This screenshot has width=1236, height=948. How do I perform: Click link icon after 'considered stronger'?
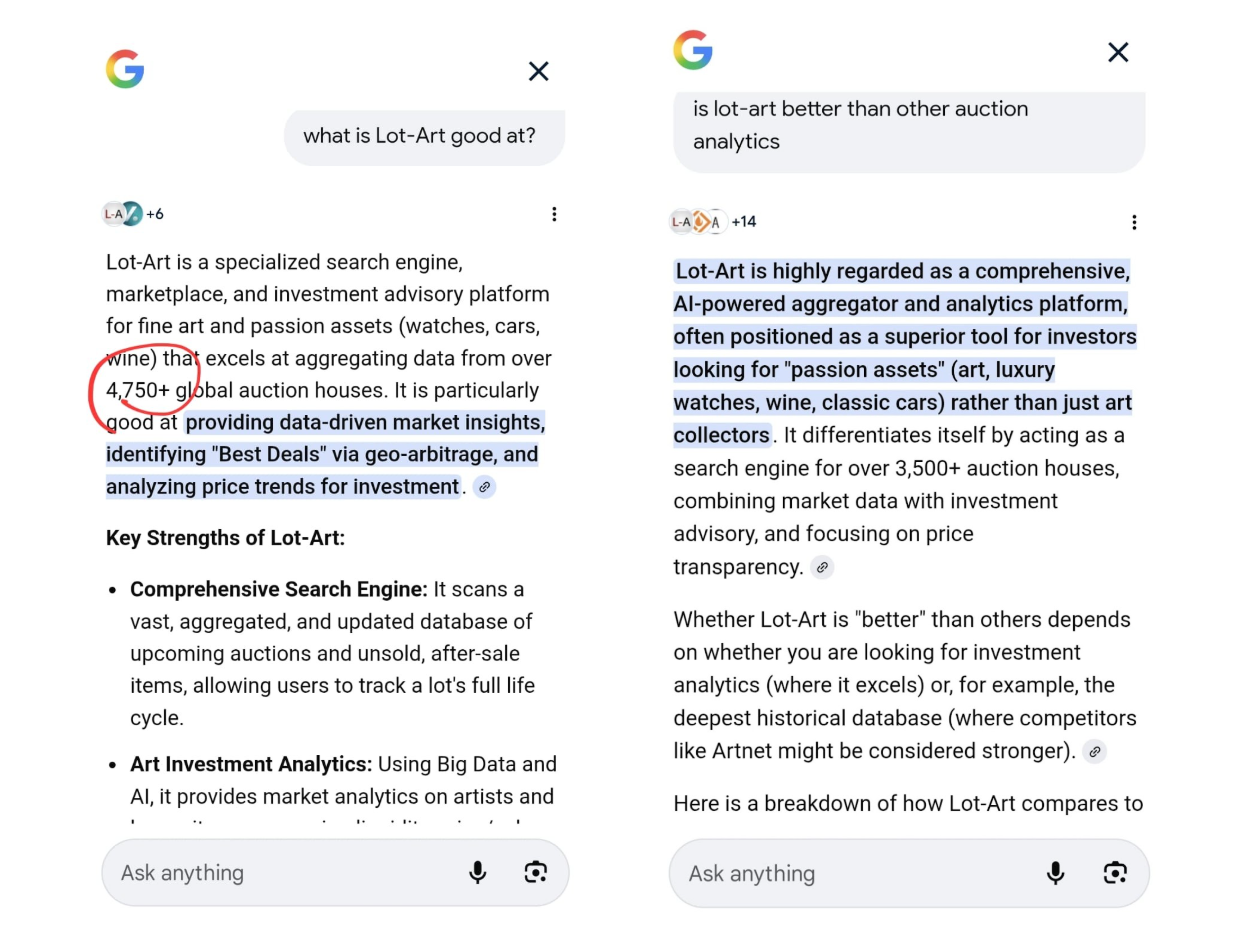(x=1095, y=751)
